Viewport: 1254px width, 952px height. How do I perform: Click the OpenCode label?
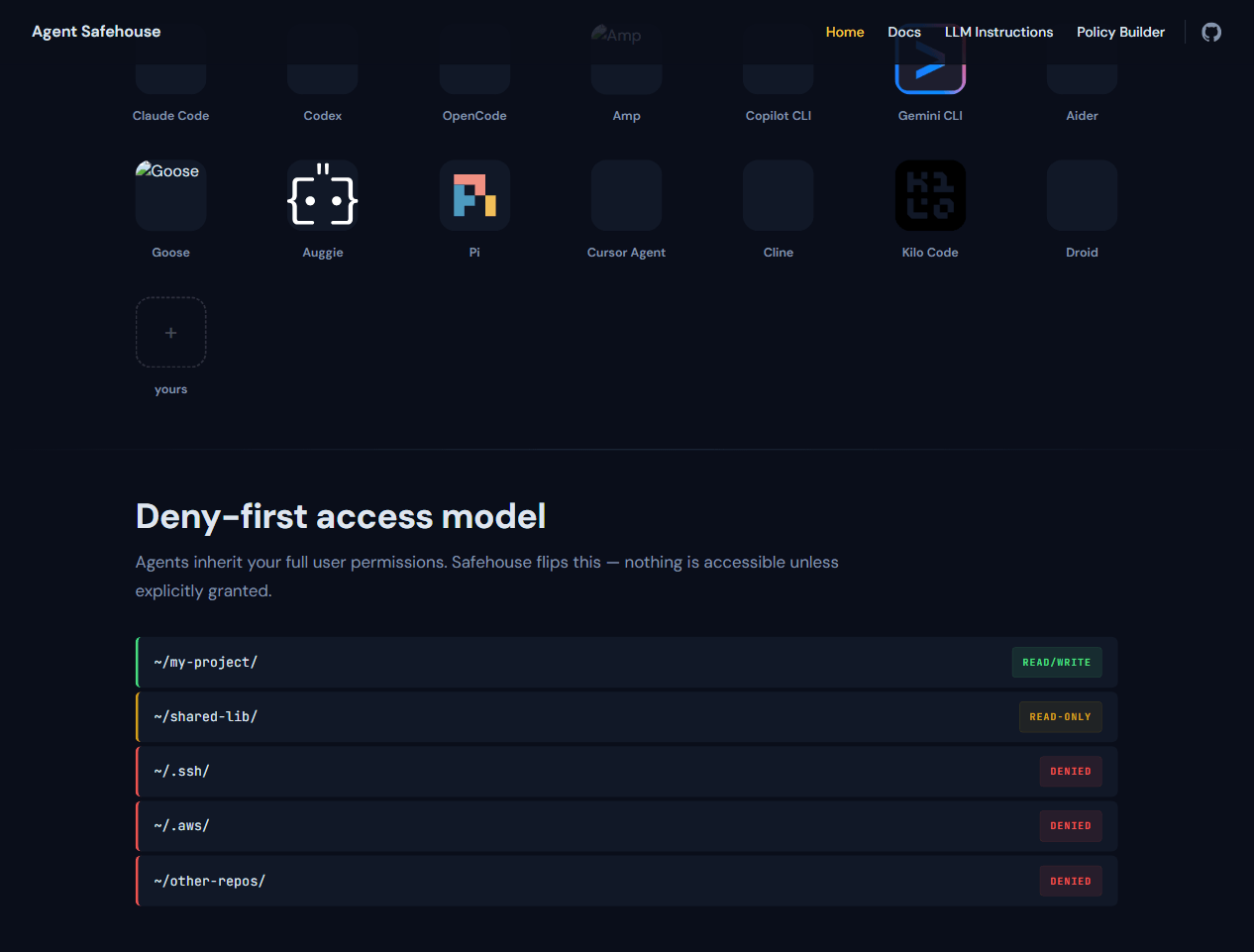(x=474, y=116)
